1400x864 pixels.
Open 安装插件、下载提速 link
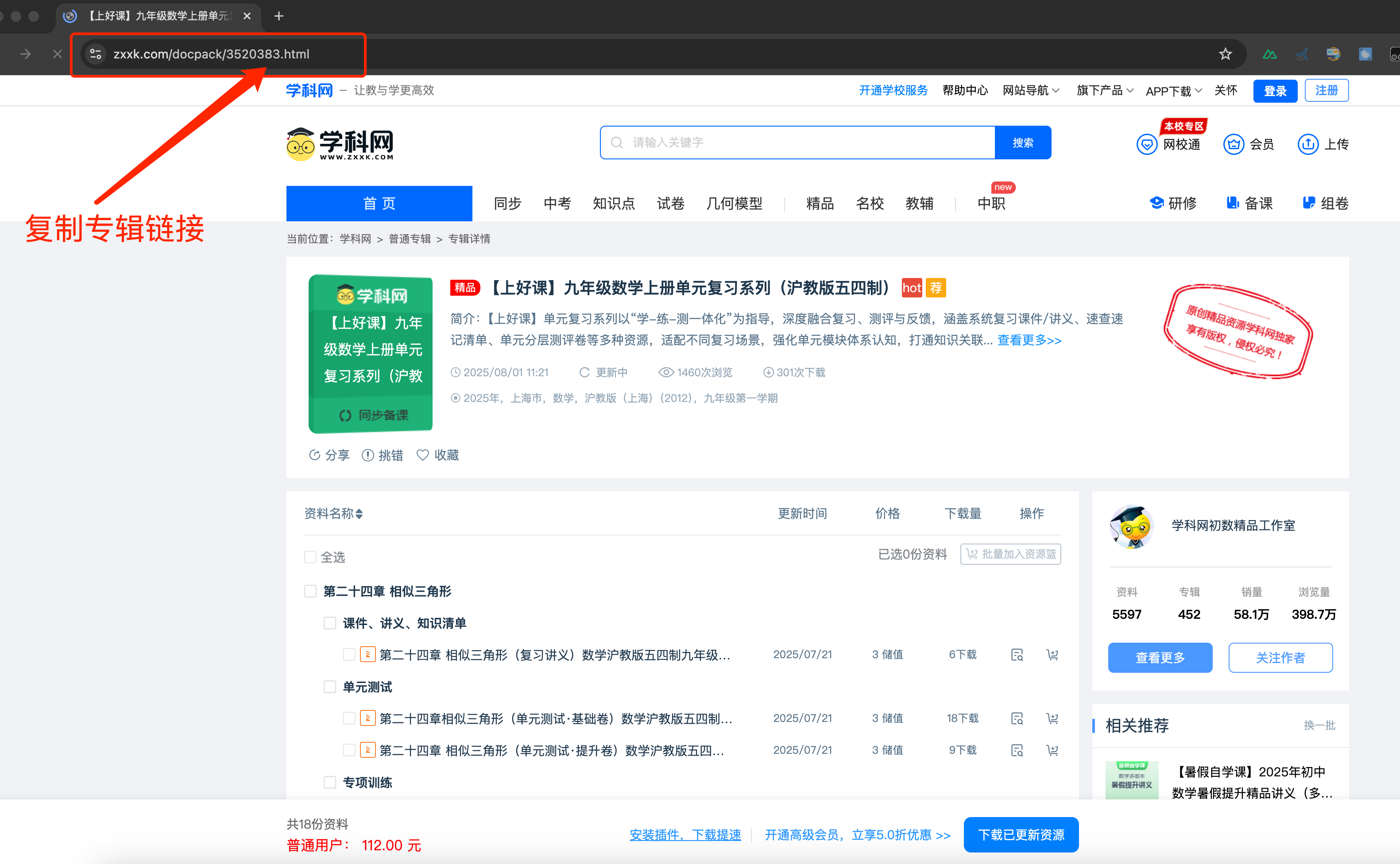coord(685,835)
